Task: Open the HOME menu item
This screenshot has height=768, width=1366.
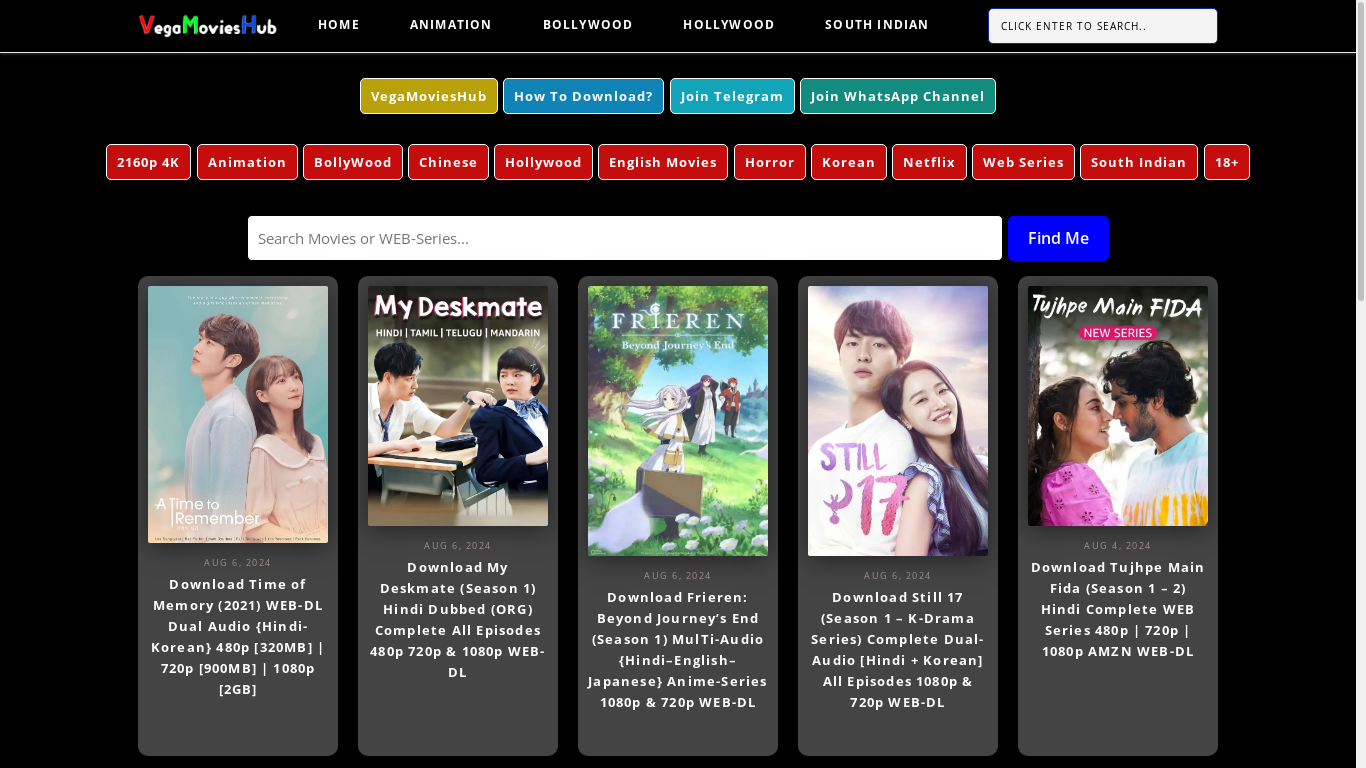Action: [339, 25]
